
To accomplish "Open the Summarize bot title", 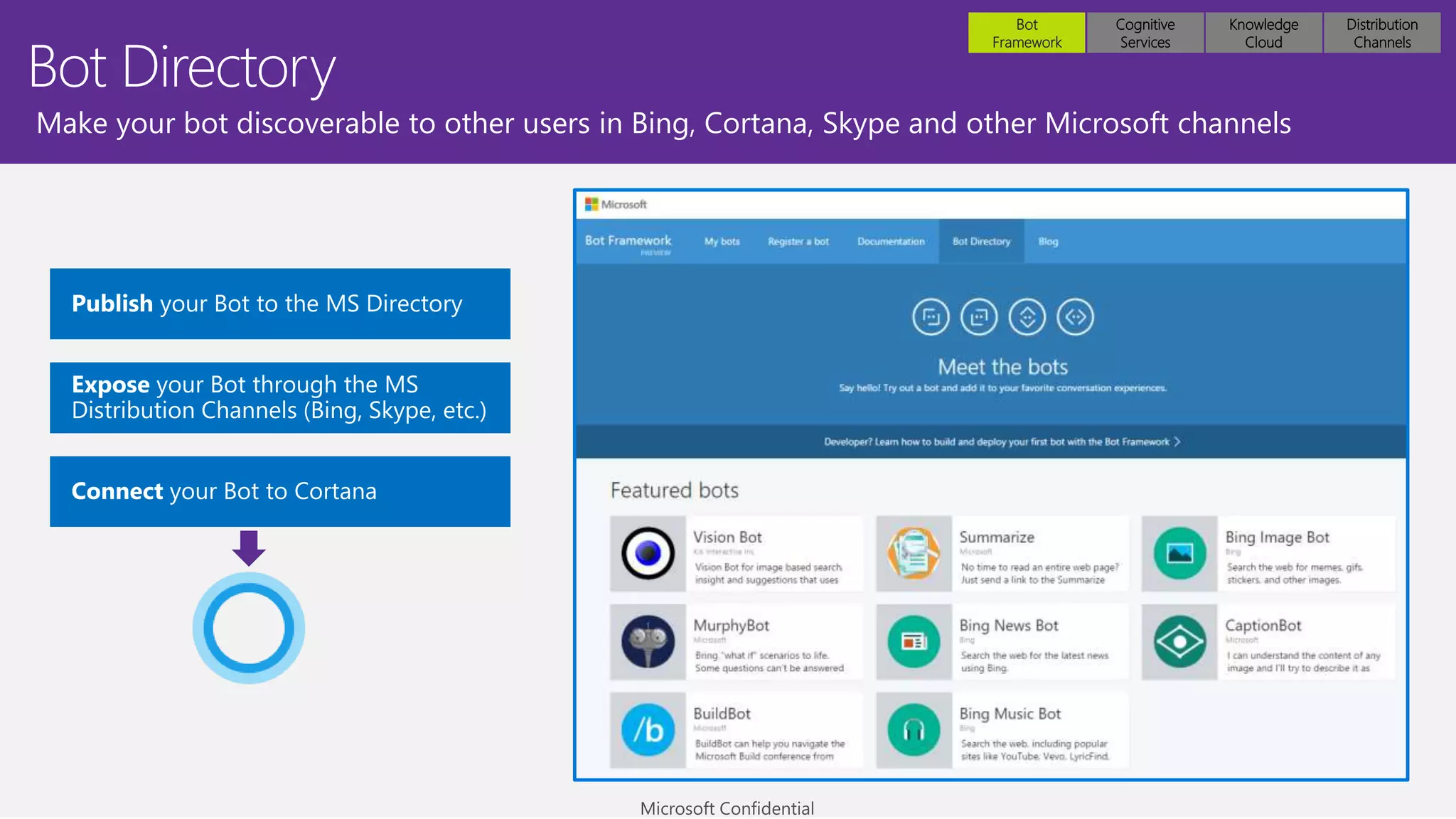I will click(x=997, y=537).
